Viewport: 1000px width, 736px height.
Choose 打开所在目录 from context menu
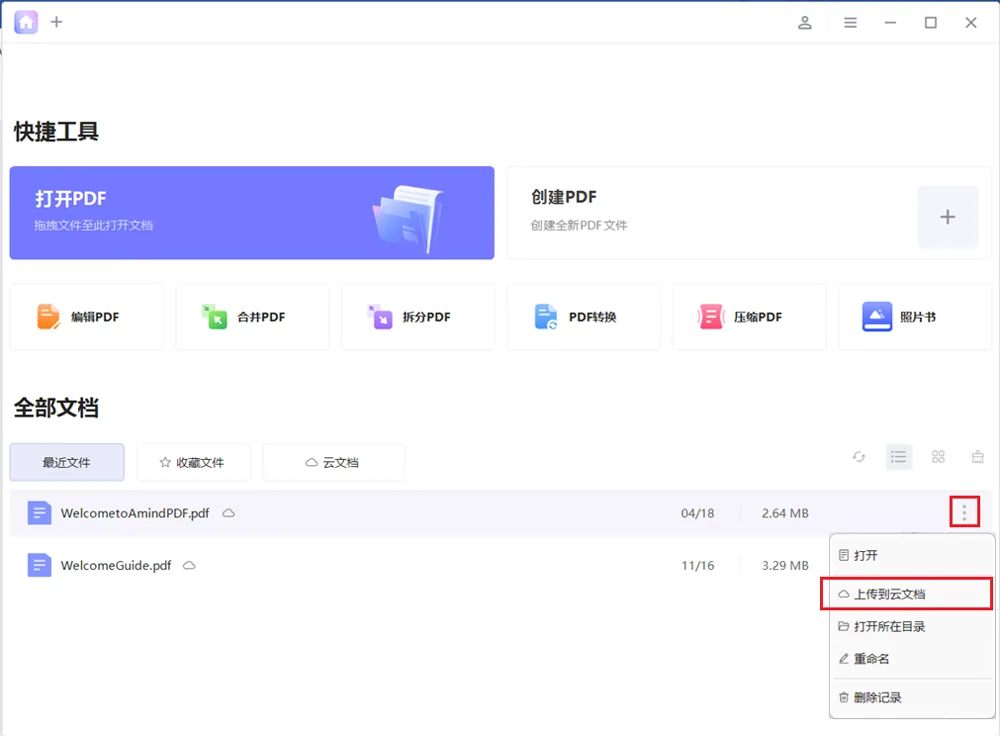click(911, 626)
